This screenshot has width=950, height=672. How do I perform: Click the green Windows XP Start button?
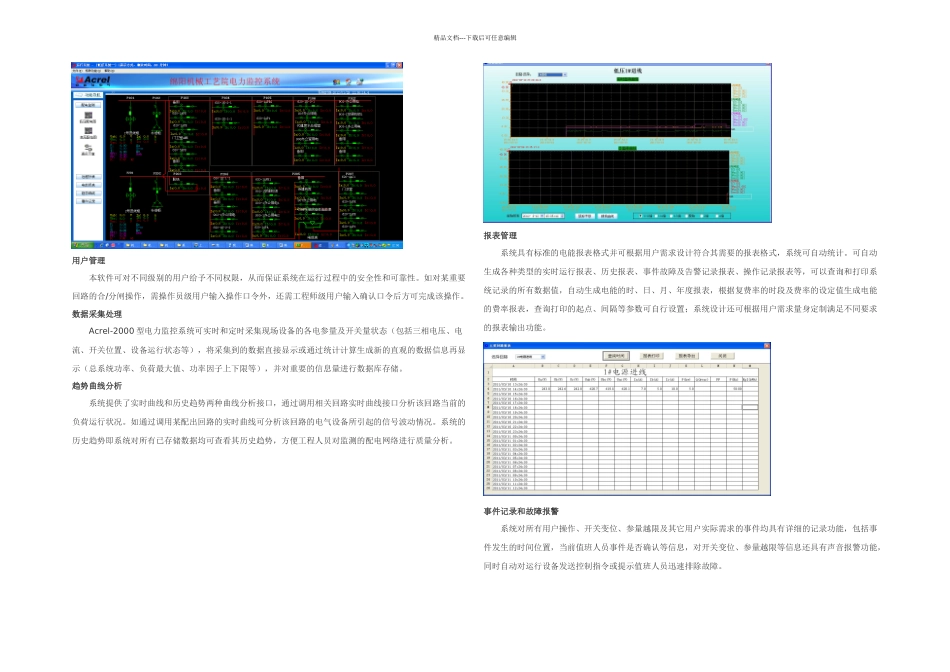pyautogui.click(x=82, y=245)
